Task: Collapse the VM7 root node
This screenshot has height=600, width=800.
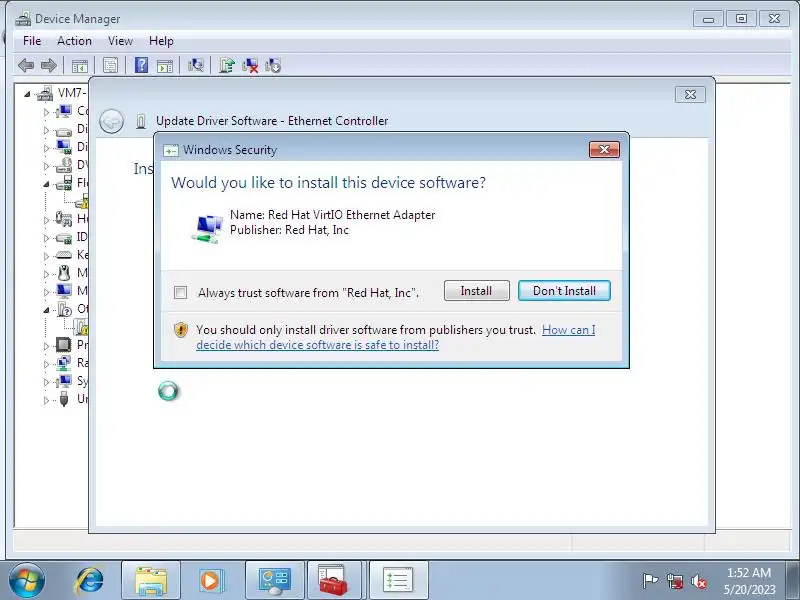Action: pos(27,94)
